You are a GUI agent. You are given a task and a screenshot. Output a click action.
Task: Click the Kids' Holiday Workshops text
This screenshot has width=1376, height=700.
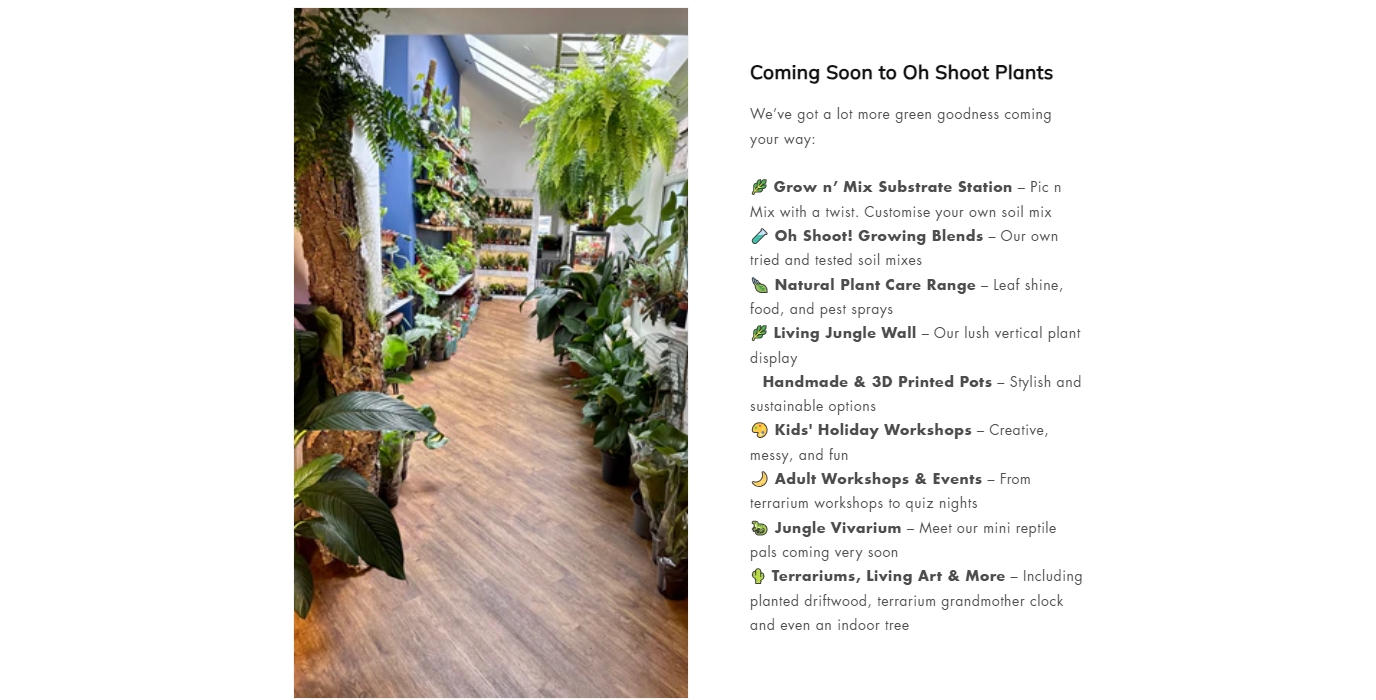pyautogui.click(x=872, y=430)
